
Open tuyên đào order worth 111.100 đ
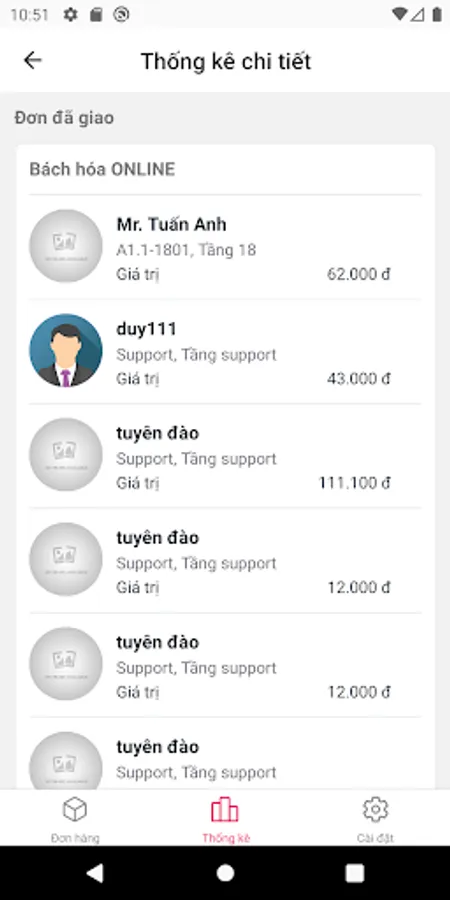click(x=225, y=456)
